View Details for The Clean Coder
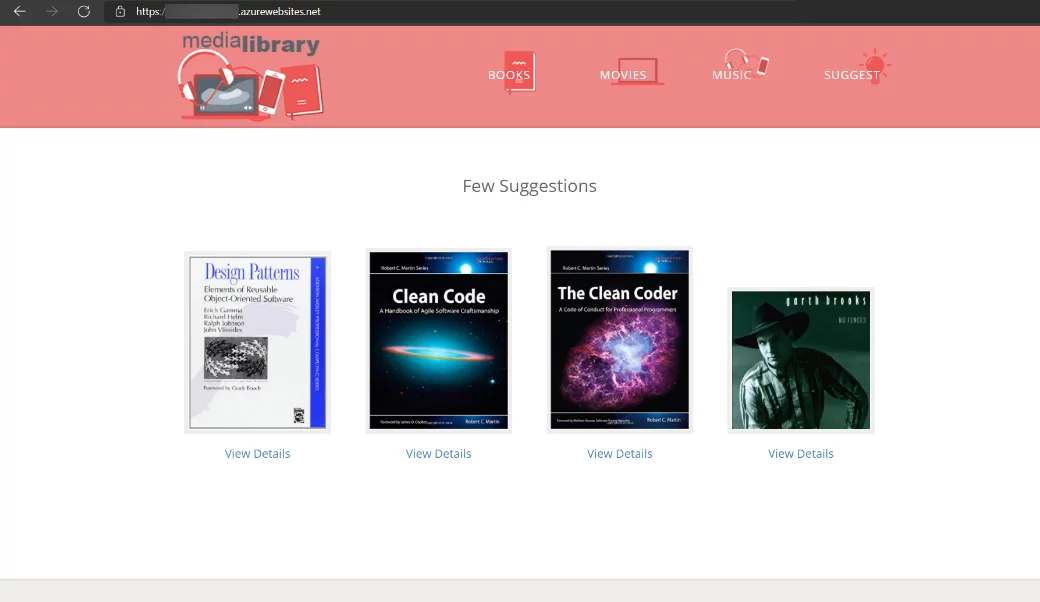Image resolution: width=1040 pixels, height=602 pixels. coord(619,453)
